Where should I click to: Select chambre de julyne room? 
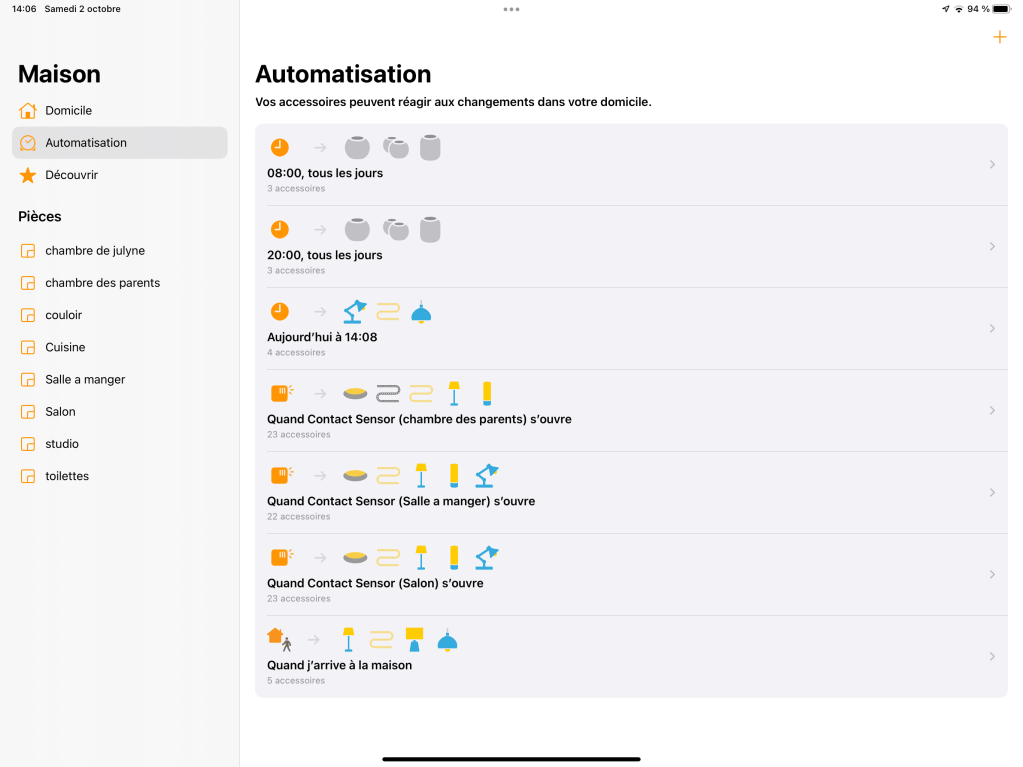(95, 251)
